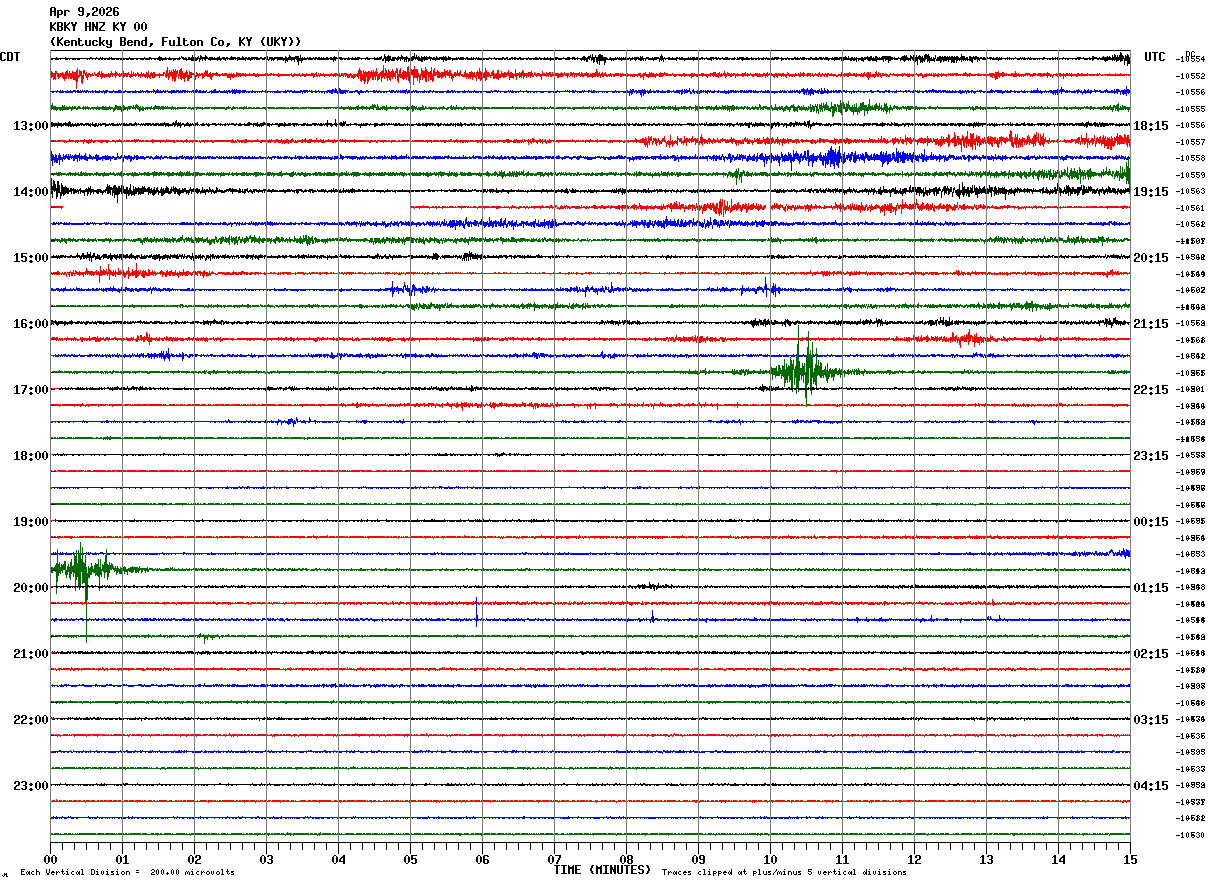Select the 20:00 CDT time label
Viewport: 1210px width, 886px height.
(30, 588)
